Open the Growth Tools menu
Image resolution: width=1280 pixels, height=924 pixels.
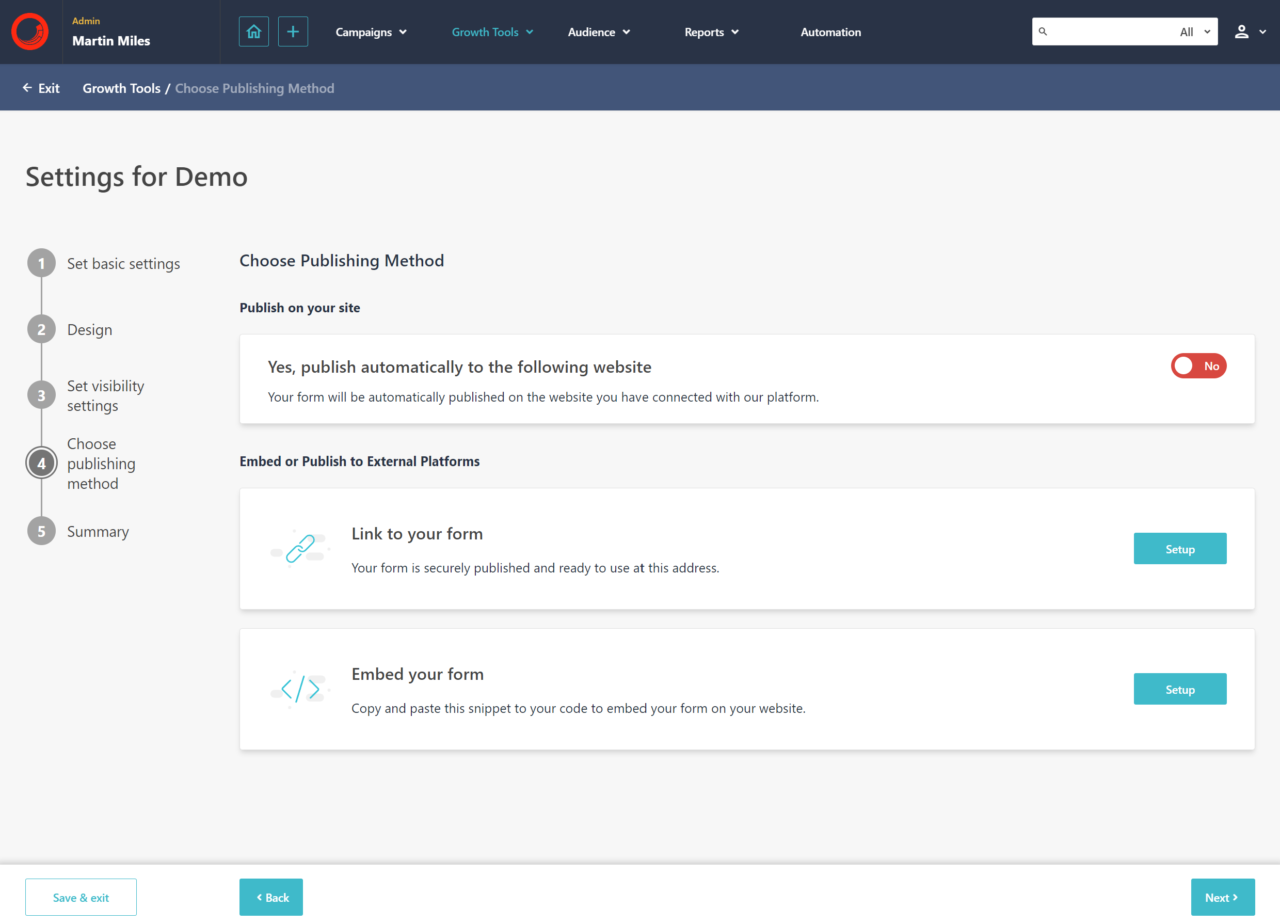[492, 31]
